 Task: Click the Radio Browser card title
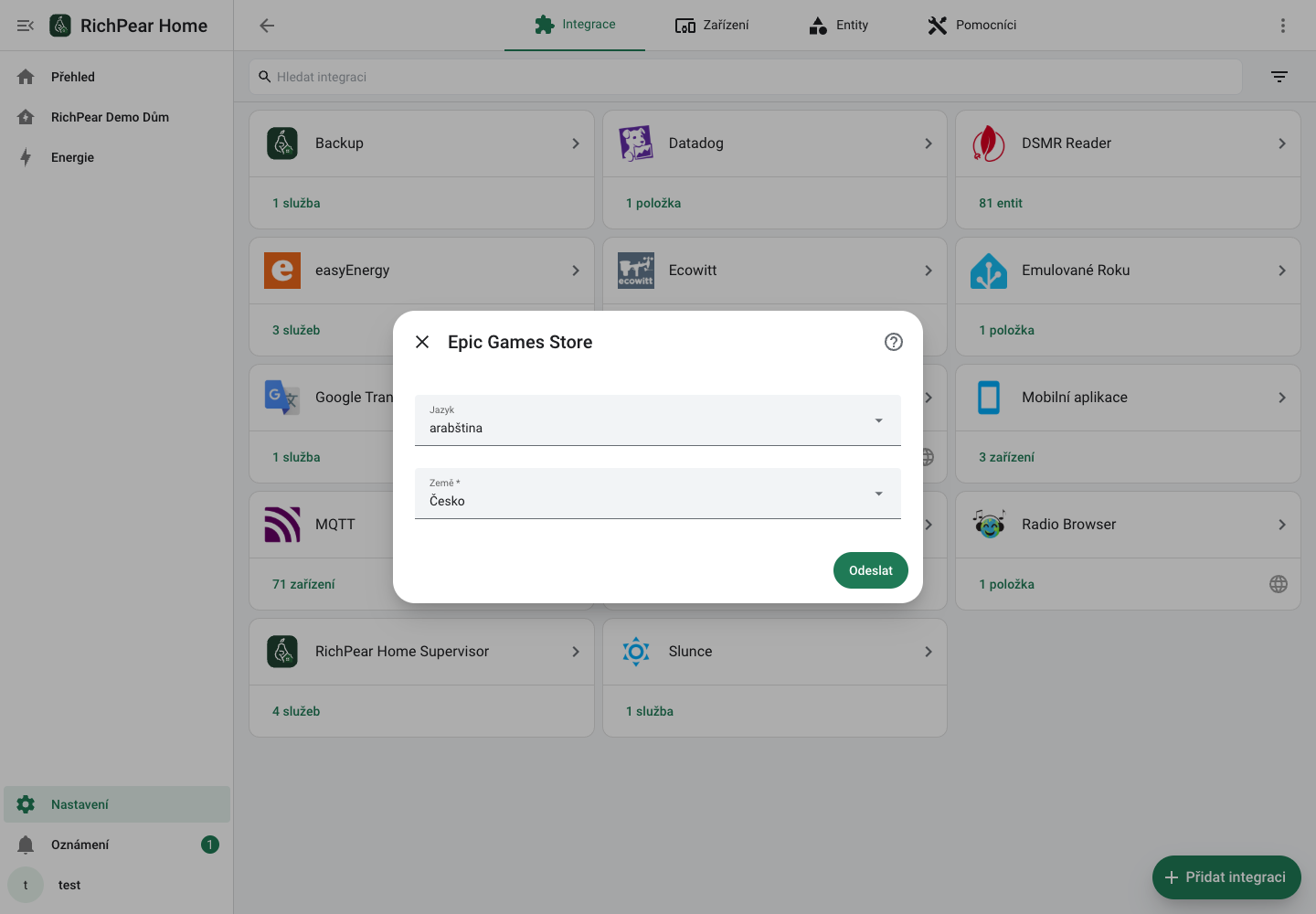pyautogui.click(x=1069, y=525)
